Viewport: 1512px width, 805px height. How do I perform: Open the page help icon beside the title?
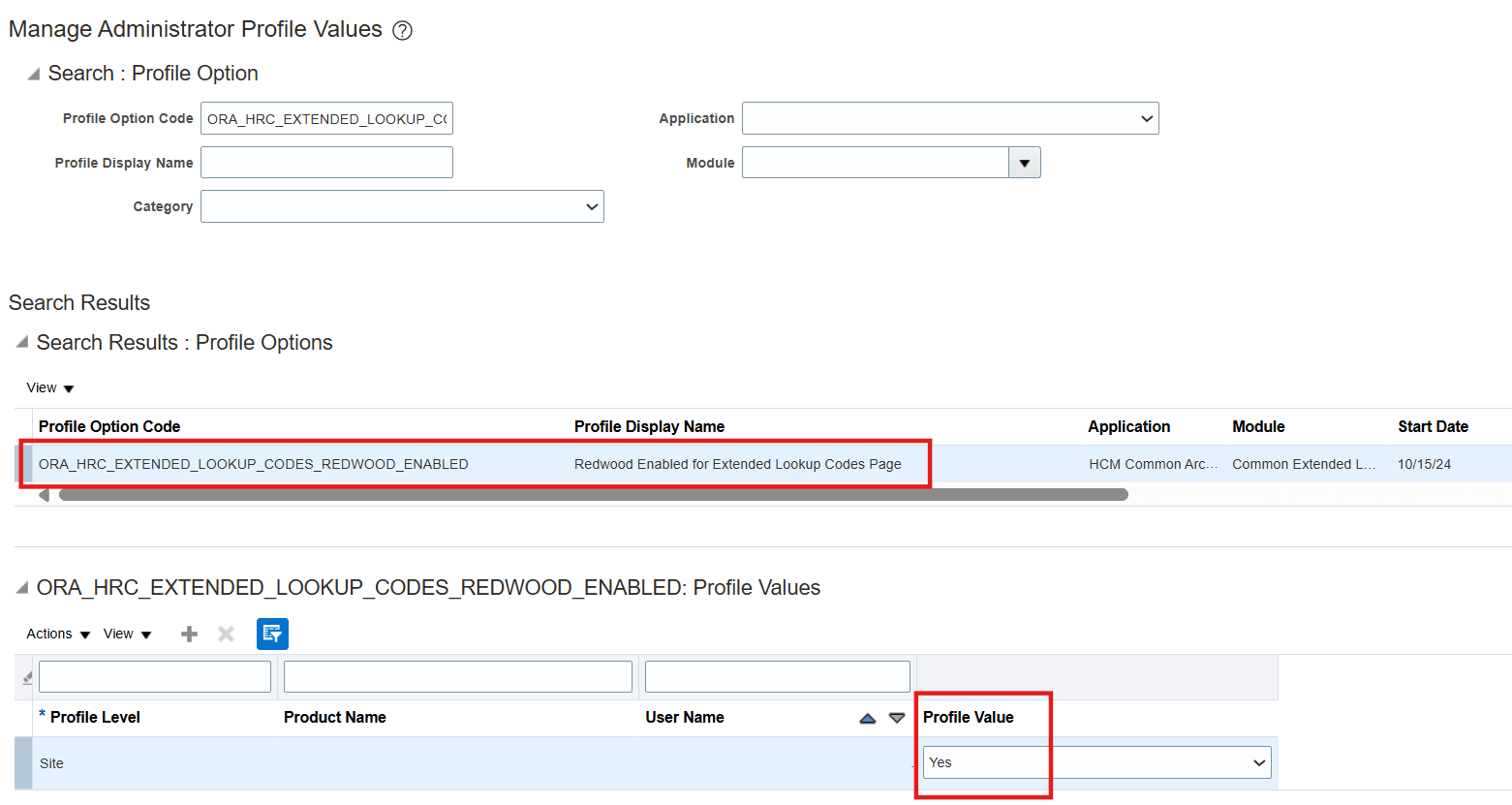(x=402, y=30)
